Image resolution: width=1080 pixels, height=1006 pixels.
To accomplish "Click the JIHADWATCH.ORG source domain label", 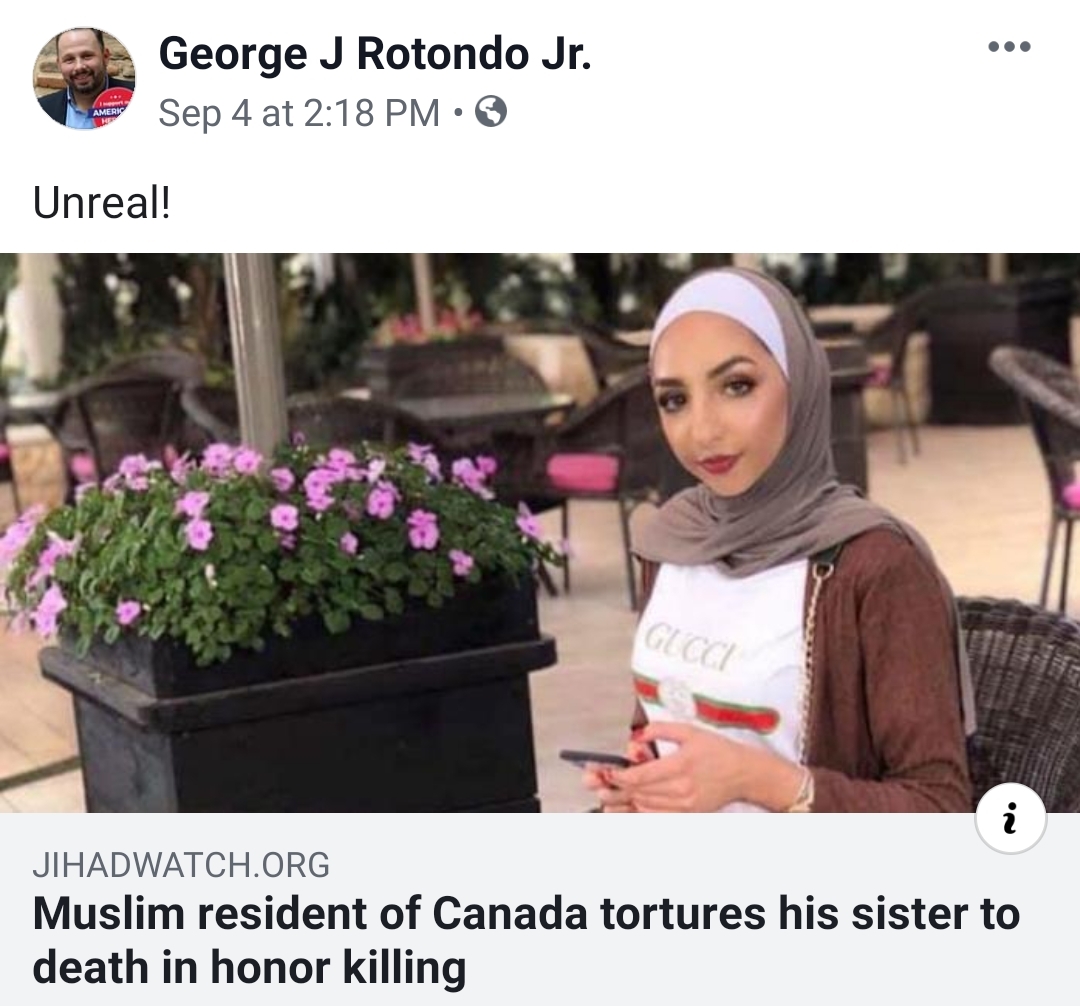I will coord(181,865).
